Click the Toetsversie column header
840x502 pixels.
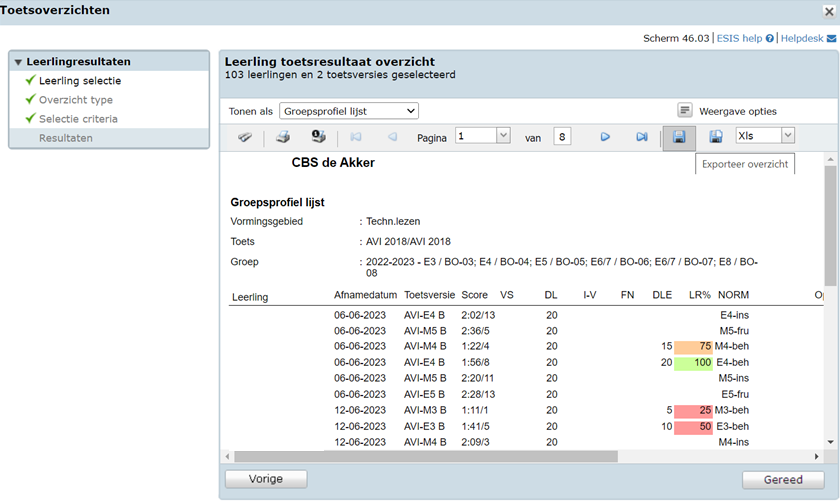429,295
